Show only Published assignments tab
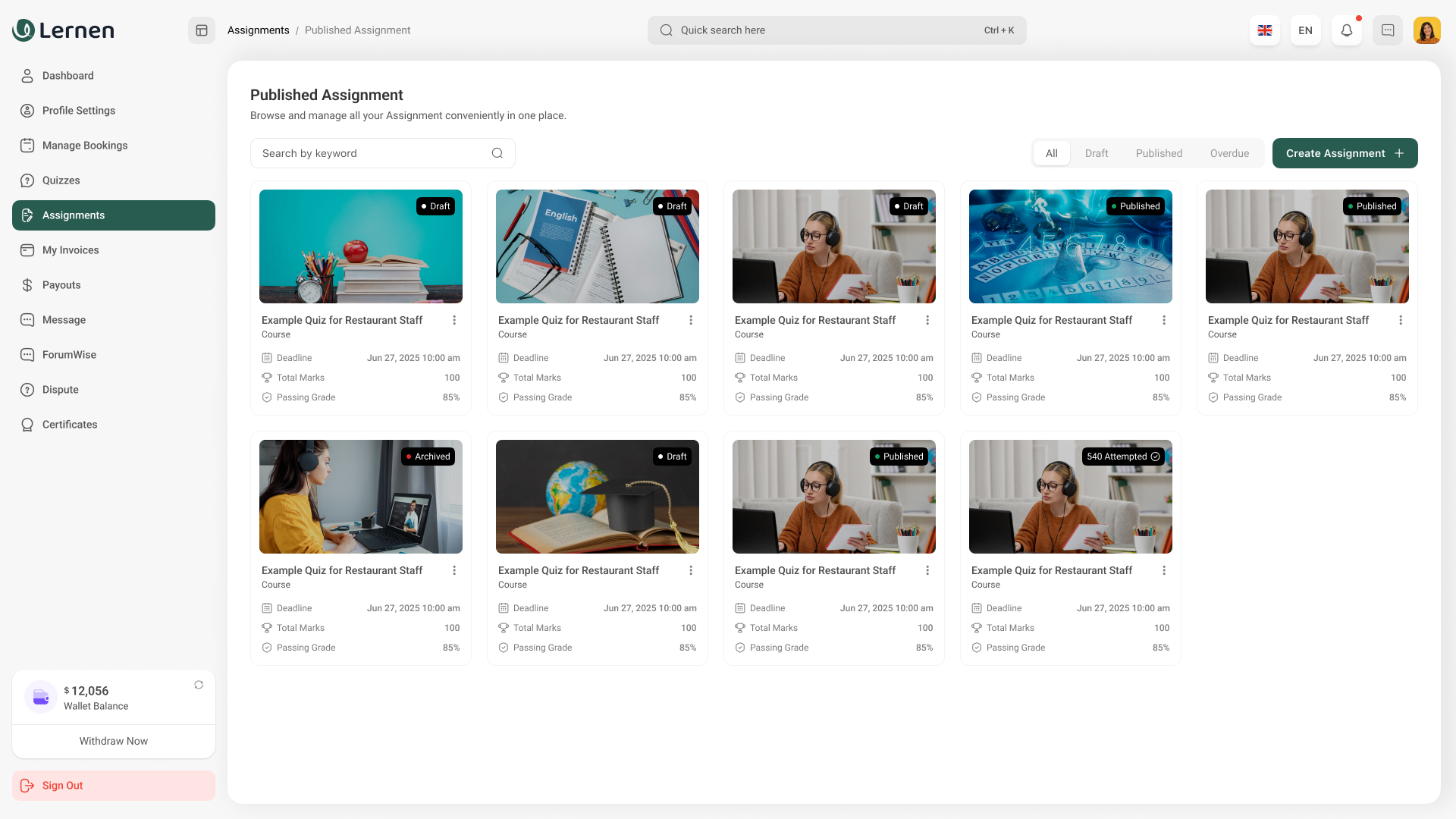This screenshot has height=819, width=1456. point(1159,153)
